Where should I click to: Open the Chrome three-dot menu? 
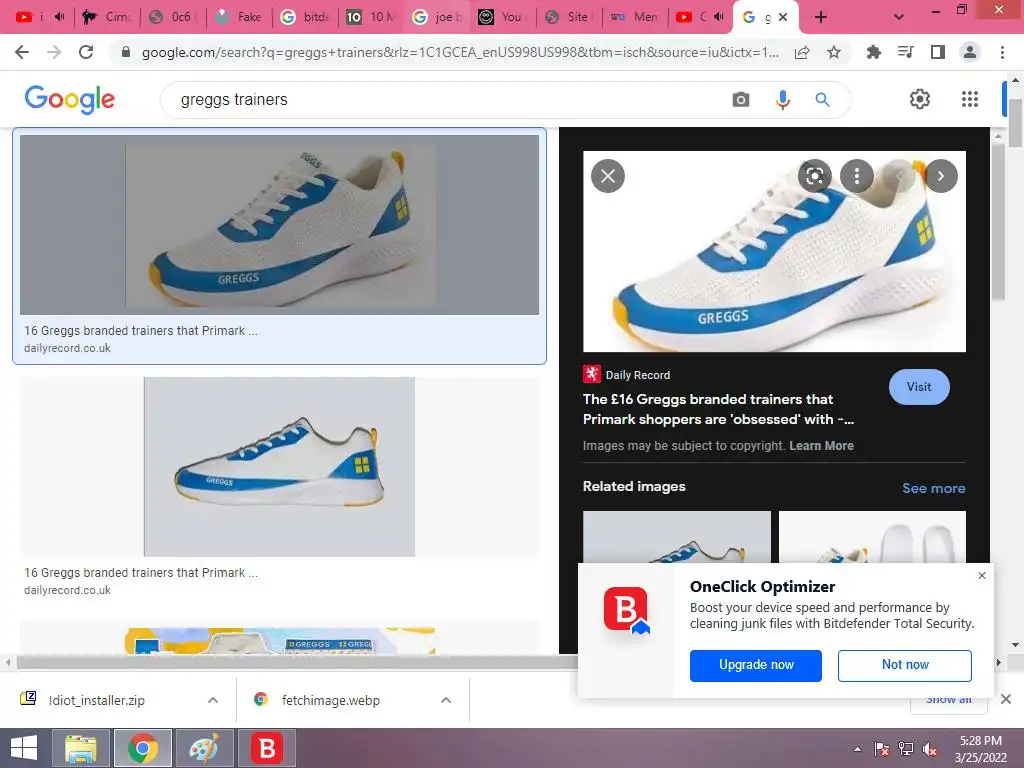1002,52
